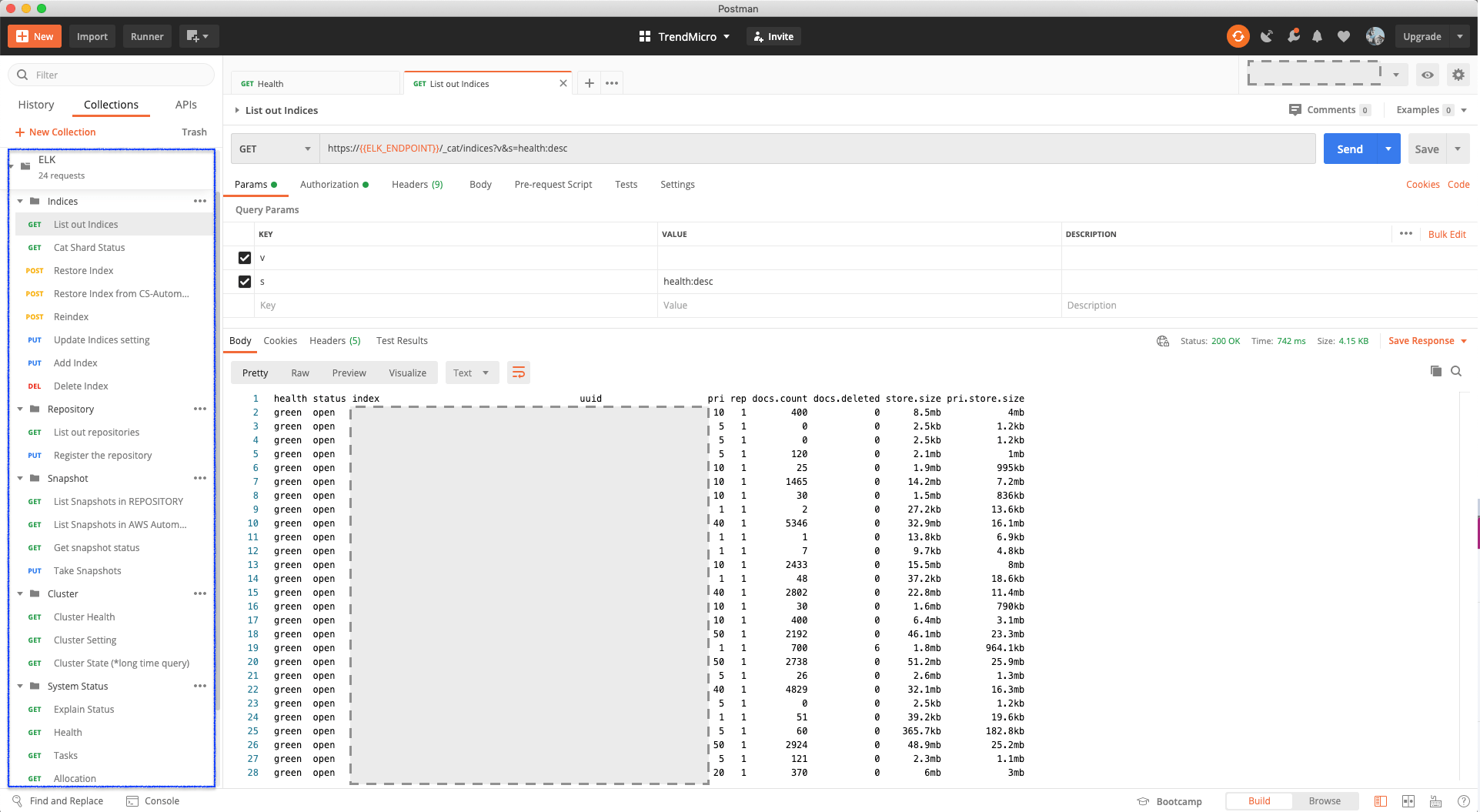Open the Upgrade dropdown arrow
Image resolution: width=1480 pixels, height=812 pixels.
point(1460,36)
